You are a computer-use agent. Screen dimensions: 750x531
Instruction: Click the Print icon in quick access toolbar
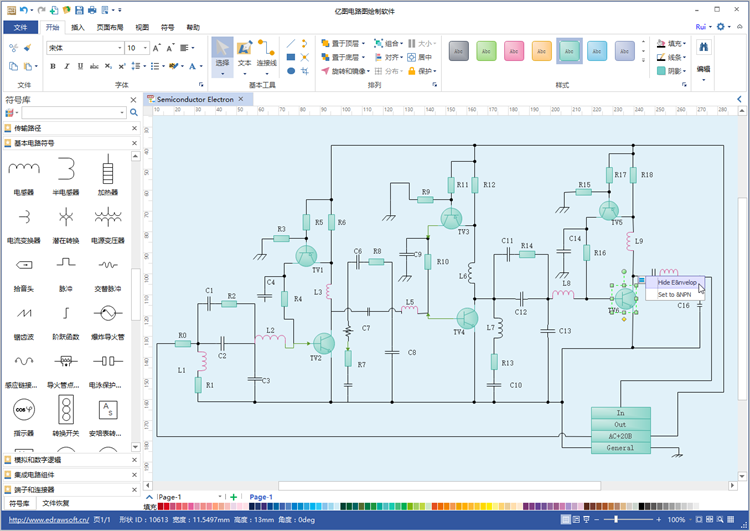(92, 10)
